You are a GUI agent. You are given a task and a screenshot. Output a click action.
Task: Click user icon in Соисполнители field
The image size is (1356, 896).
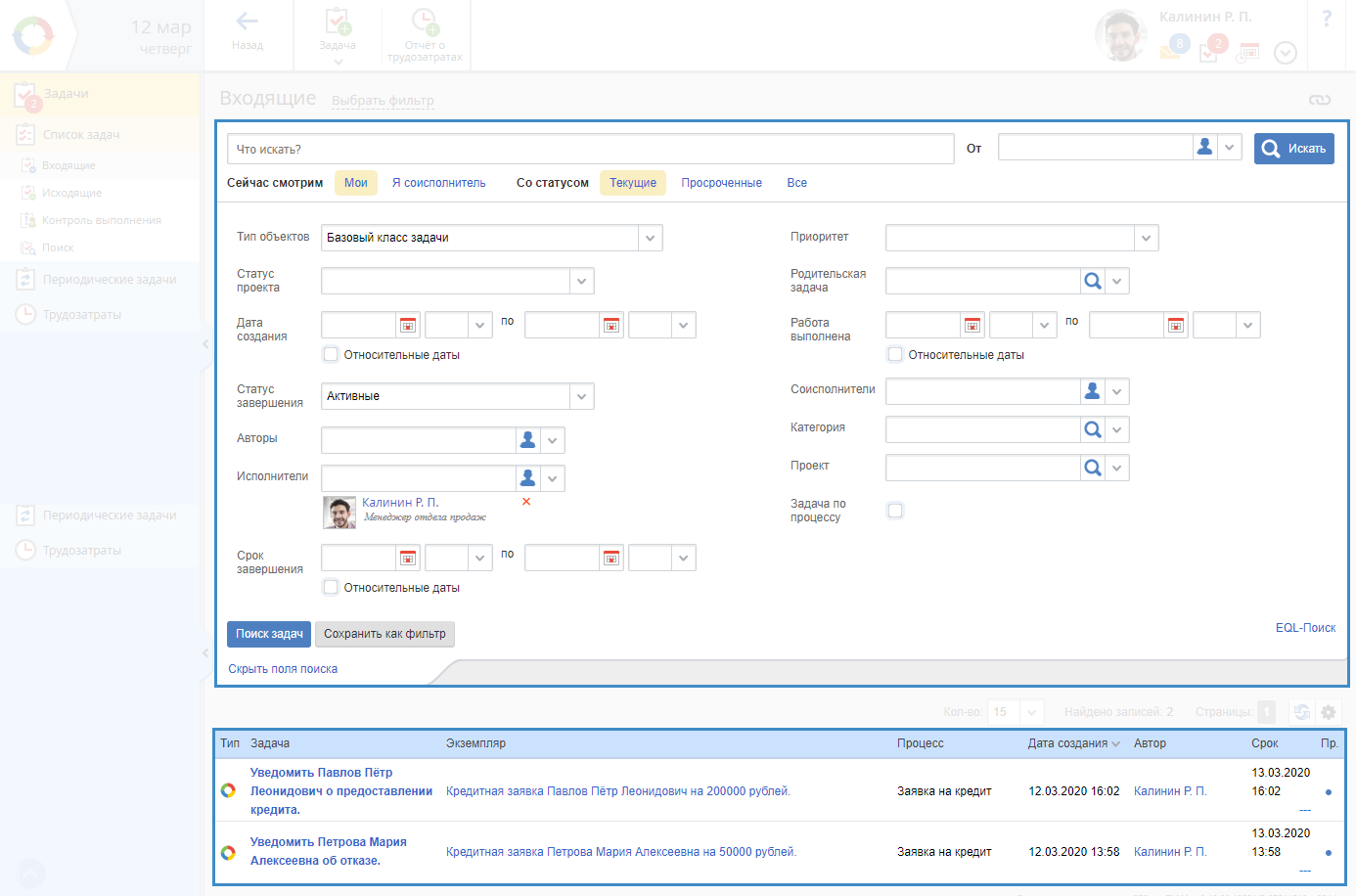(x=1093, y=391)
